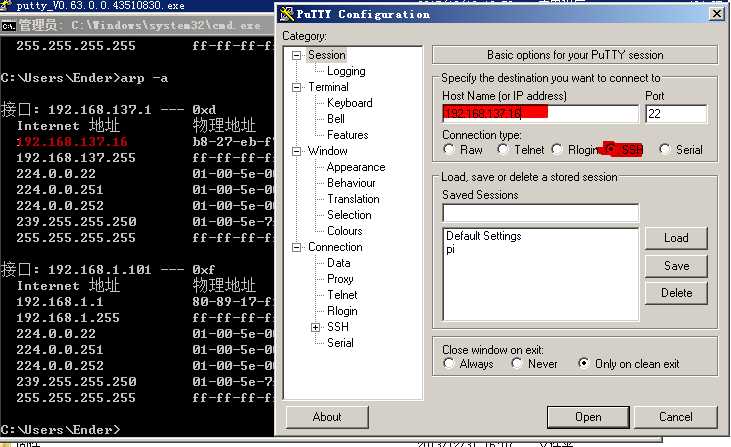Click the putty_V0.63 window title bar
Viewport: 731px width, 447px height.
(137, 6)
